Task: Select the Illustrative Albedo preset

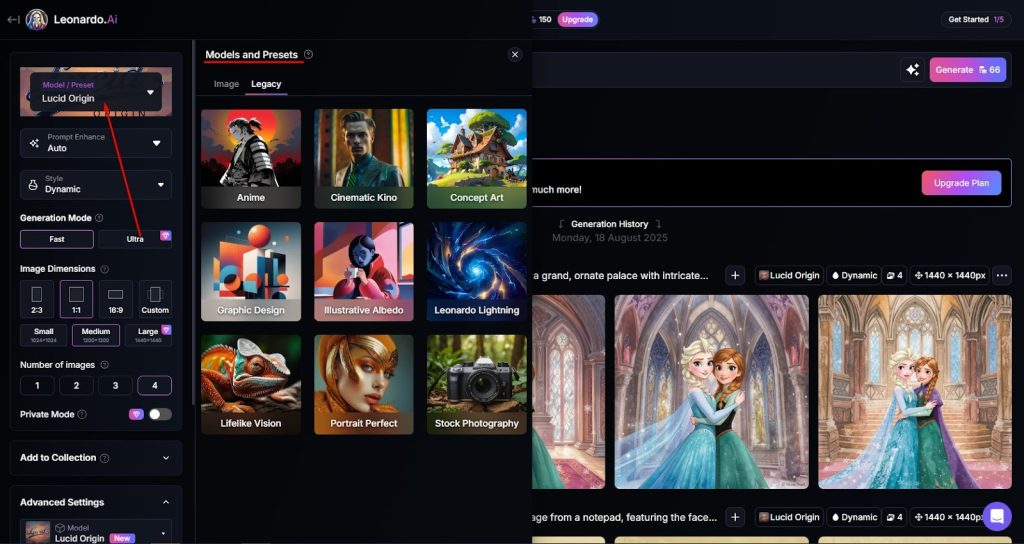Action: click(x=364, y=272)
